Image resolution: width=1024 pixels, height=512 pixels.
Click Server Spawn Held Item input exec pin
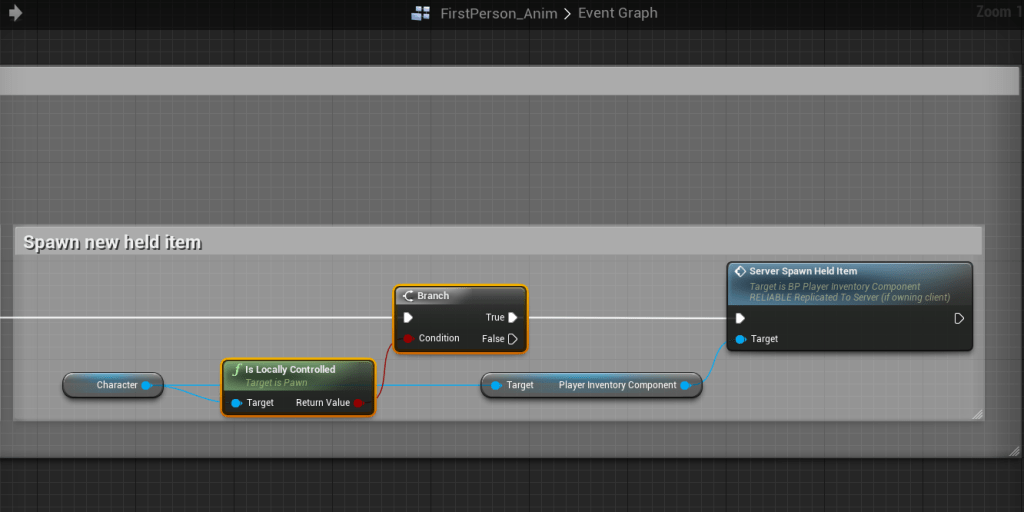tap(740, 319)
